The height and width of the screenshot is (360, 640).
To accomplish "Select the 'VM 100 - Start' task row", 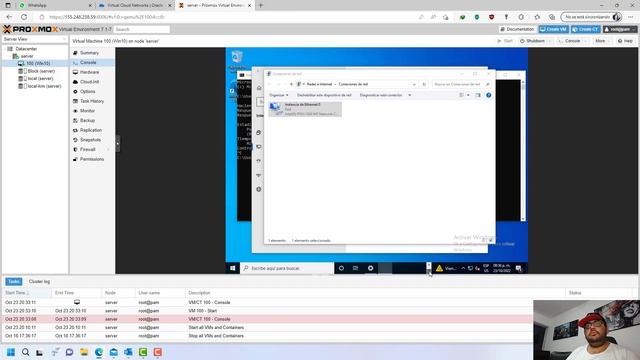I will [267, 311].
